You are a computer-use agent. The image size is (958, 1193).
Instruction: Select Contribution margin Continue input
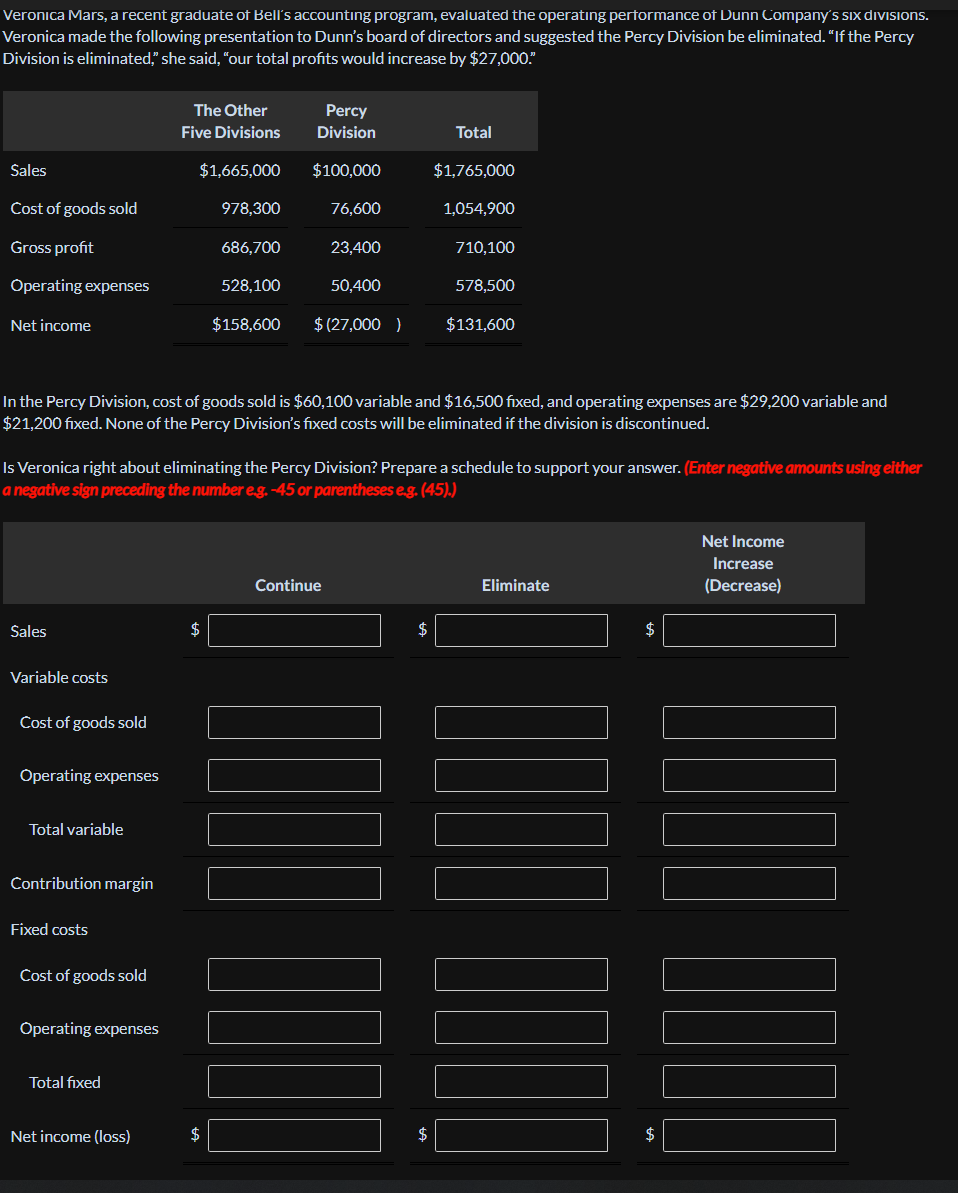click(294, 883)
